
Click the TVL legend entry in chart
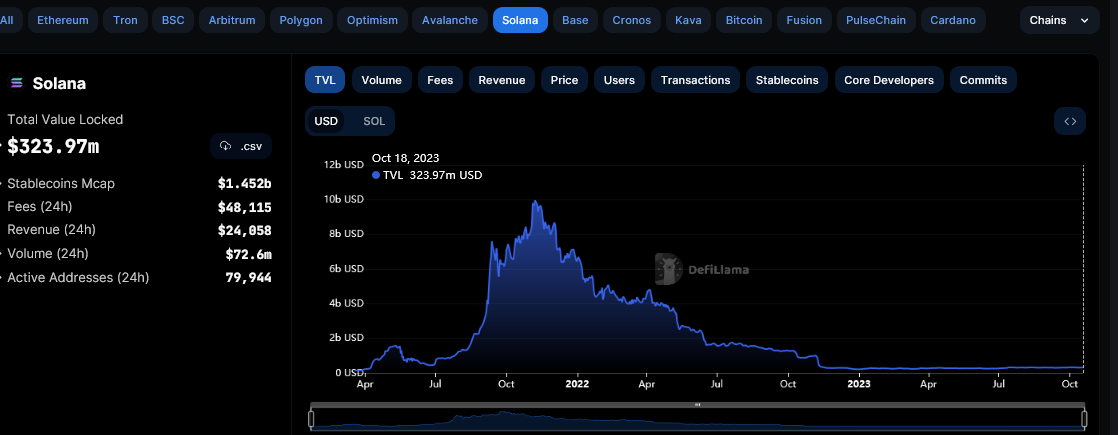click(426, 175)
